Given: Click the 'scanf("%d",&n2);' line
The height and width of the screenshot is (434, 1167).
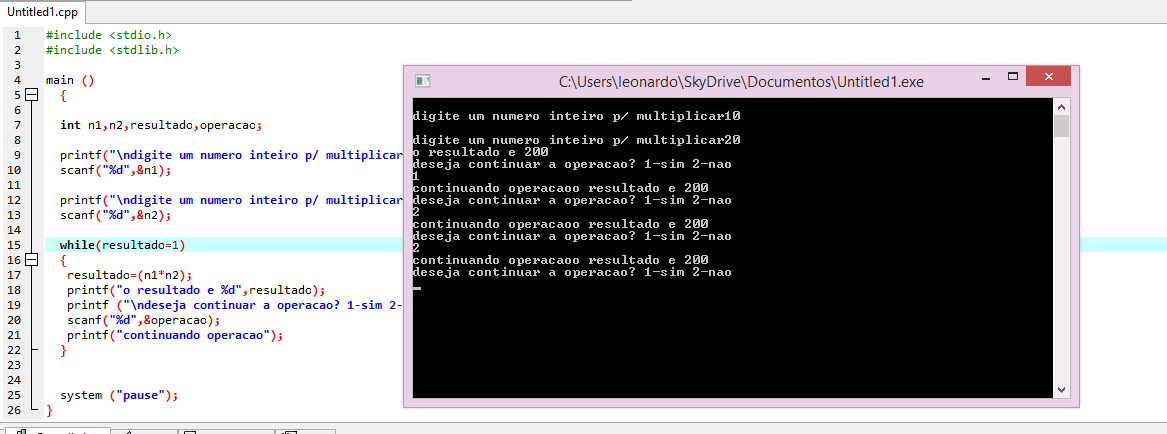Looking at the screenshot, I should [115, 215].
